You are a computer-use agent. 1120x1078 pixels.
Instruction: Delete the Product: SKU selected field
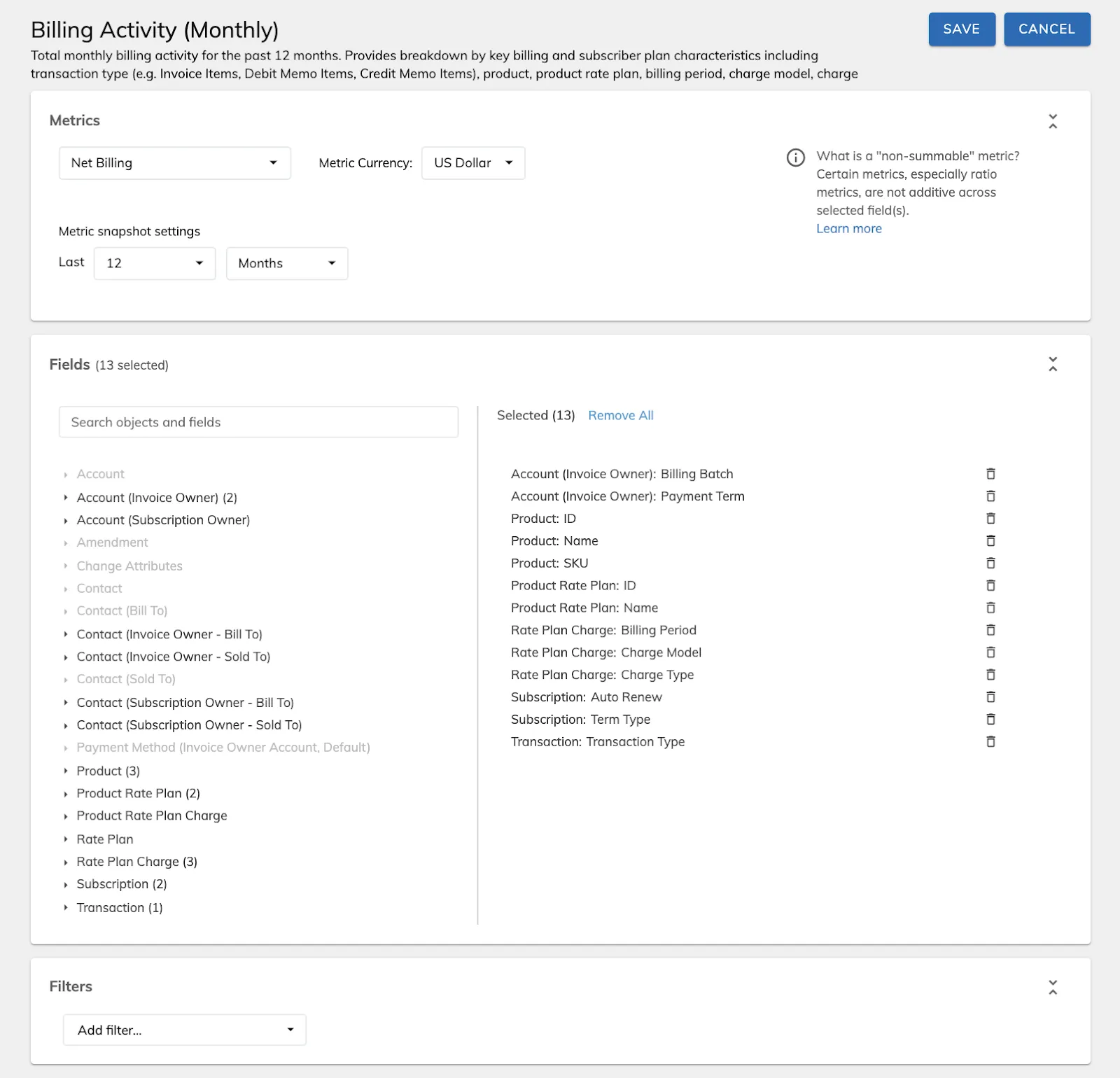pyautogui.click(x=990, y=563)
